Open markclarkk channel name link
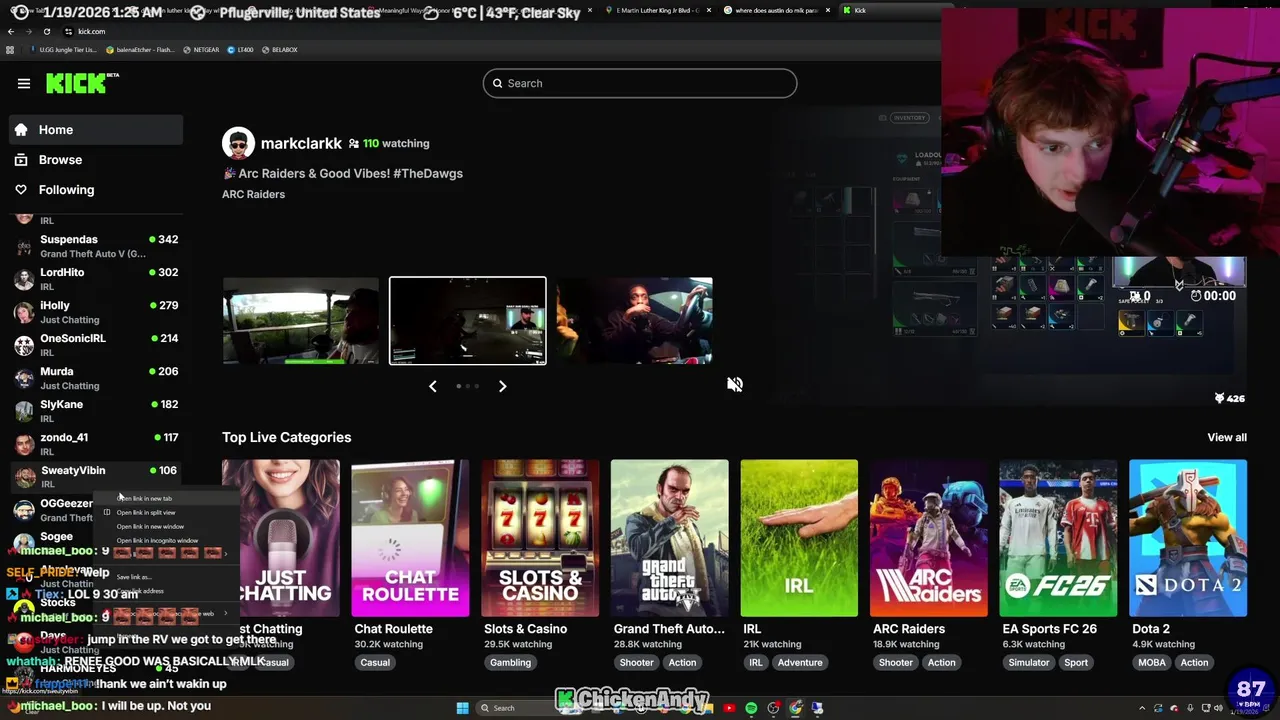 pyautogui.click(x=301, y=144)
